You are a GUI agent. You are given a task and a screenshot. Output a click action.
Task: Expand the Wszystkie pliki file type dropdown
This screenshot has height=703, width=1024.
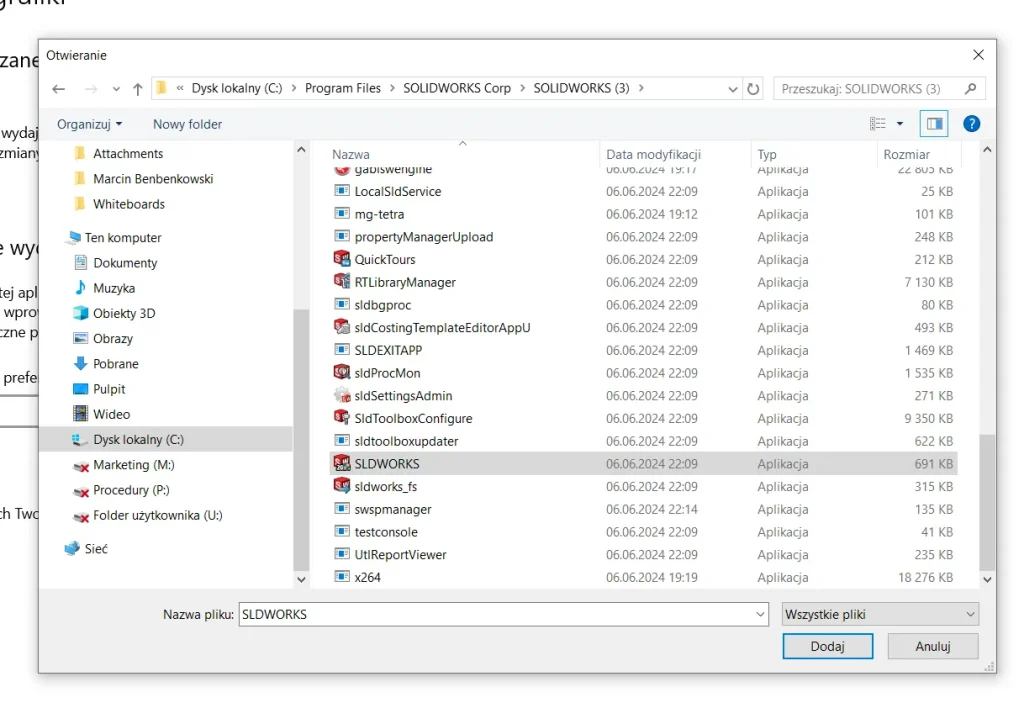pos(880,614)
